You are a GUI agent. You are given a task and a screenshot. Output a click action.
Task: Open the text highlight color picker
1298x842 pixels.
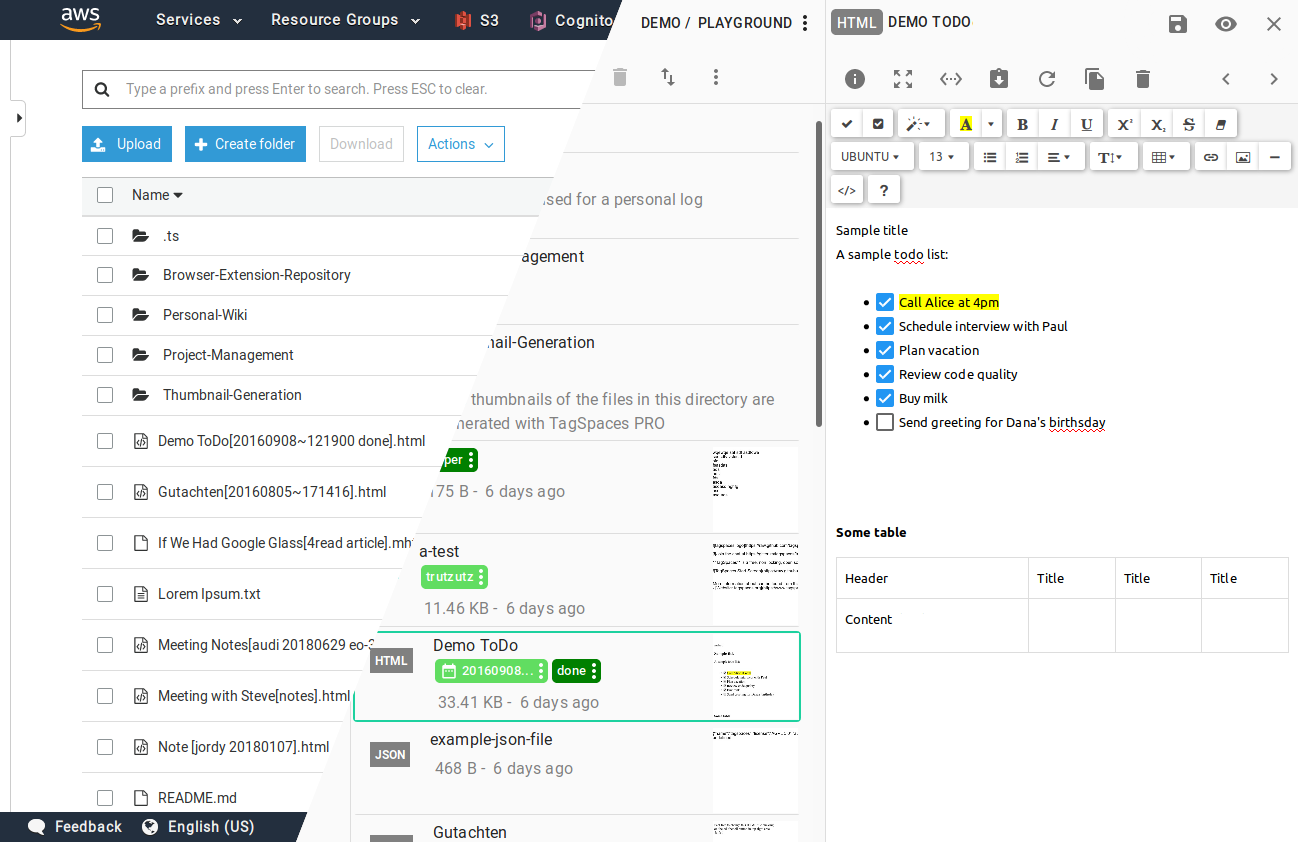[x=989, y=123]
